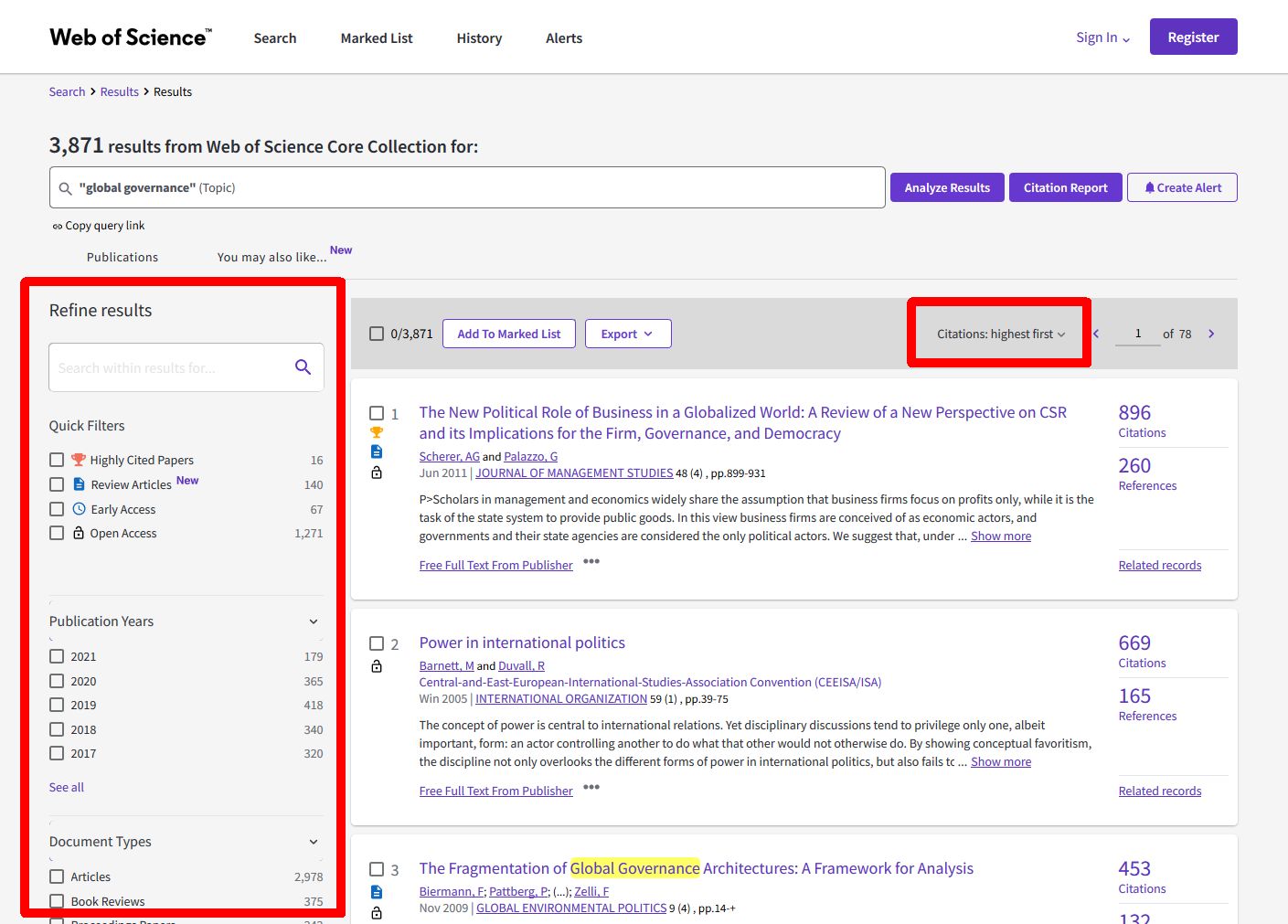
Task: Click the Highly Cited Papers trophy icon
Action: [x=79, y=460]
